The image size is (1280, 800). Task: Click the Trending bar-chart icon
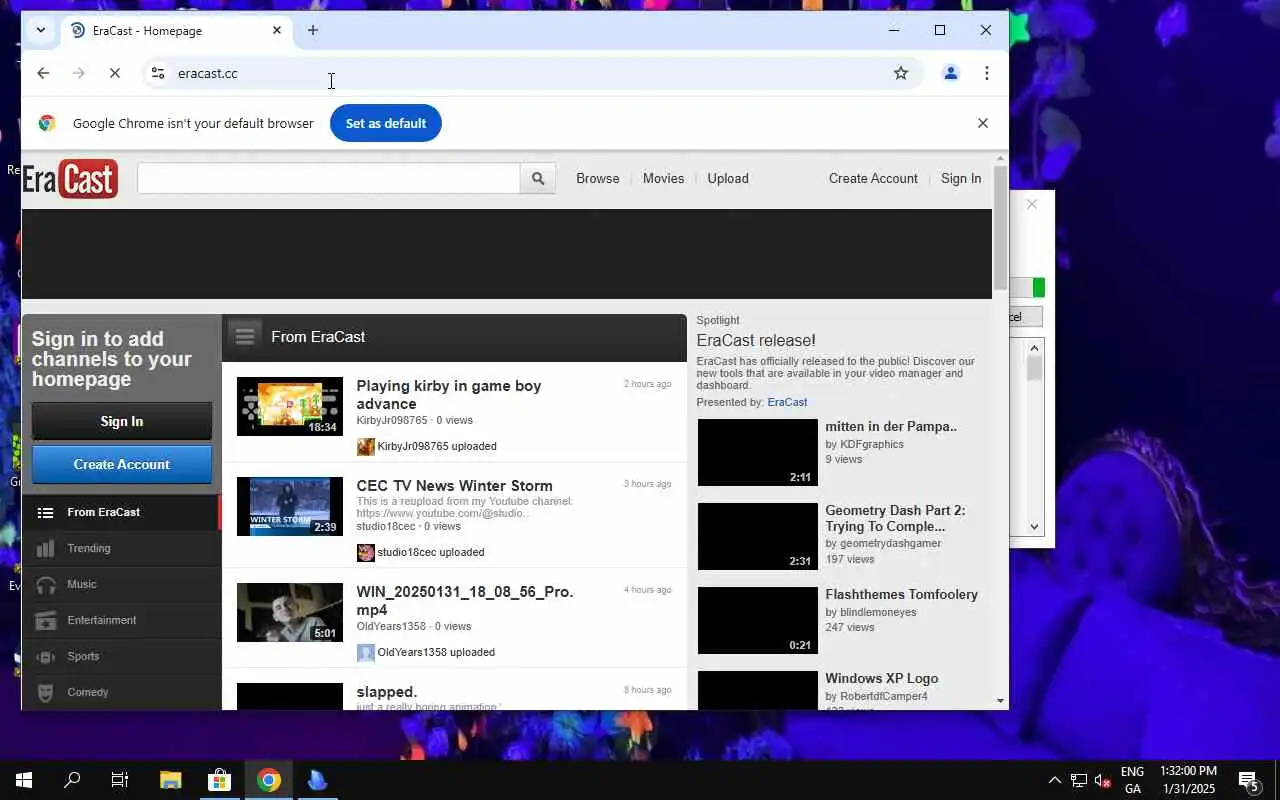point(45,548)
